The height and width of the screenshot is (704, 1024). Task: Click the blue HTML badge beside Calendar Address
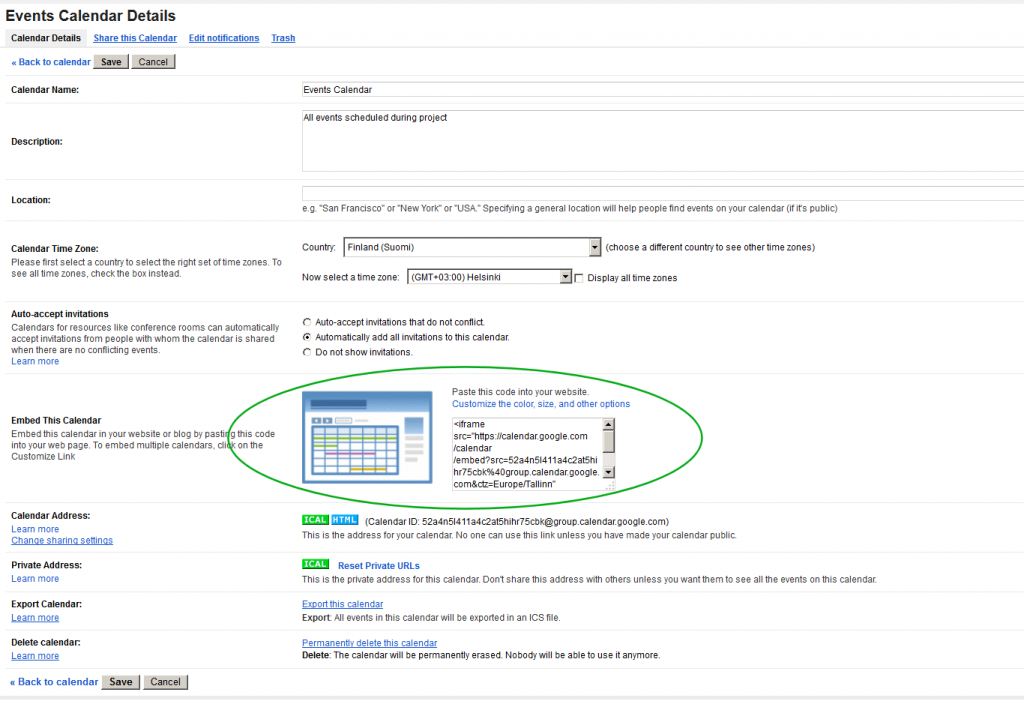pyautogui.click(x=344, y=520)
